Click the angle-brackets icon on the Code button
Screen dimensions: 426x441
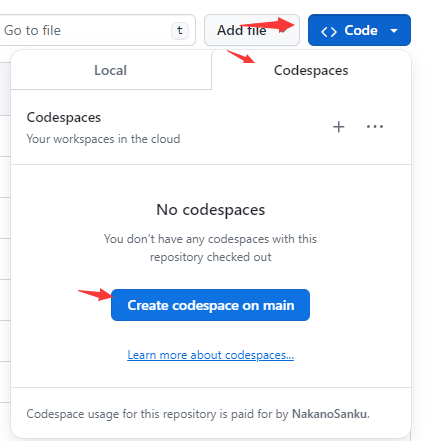coord(329,31)
